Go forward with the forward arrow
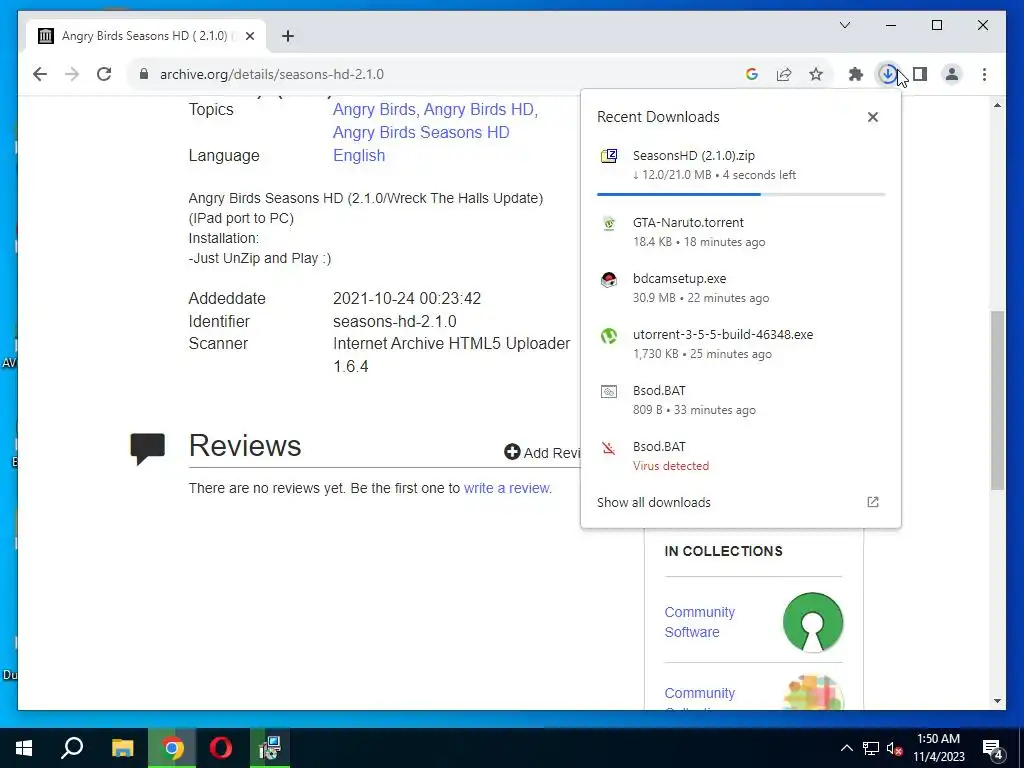This screenshot has width=1024, height=768. [72, 74]
